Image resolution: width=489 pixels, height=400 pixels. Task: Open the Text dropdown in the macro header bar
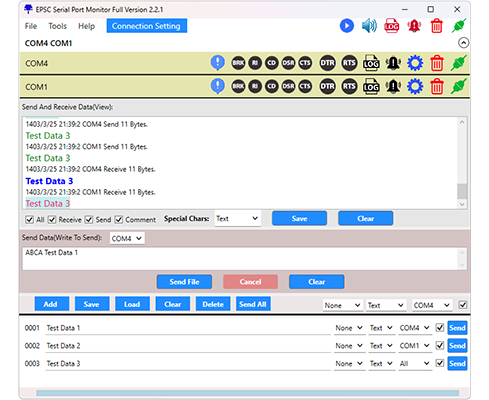[x=386, y=305]
